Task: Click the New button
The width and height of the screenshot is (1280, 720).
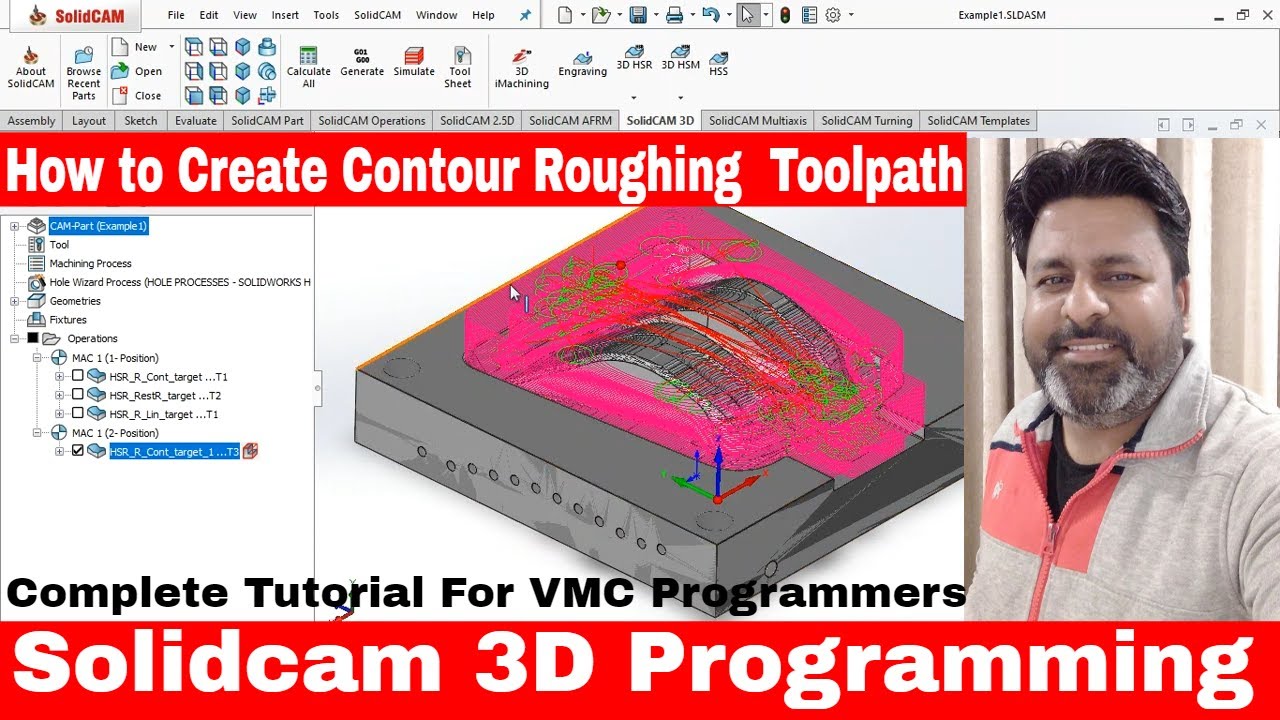Action: 136,47
